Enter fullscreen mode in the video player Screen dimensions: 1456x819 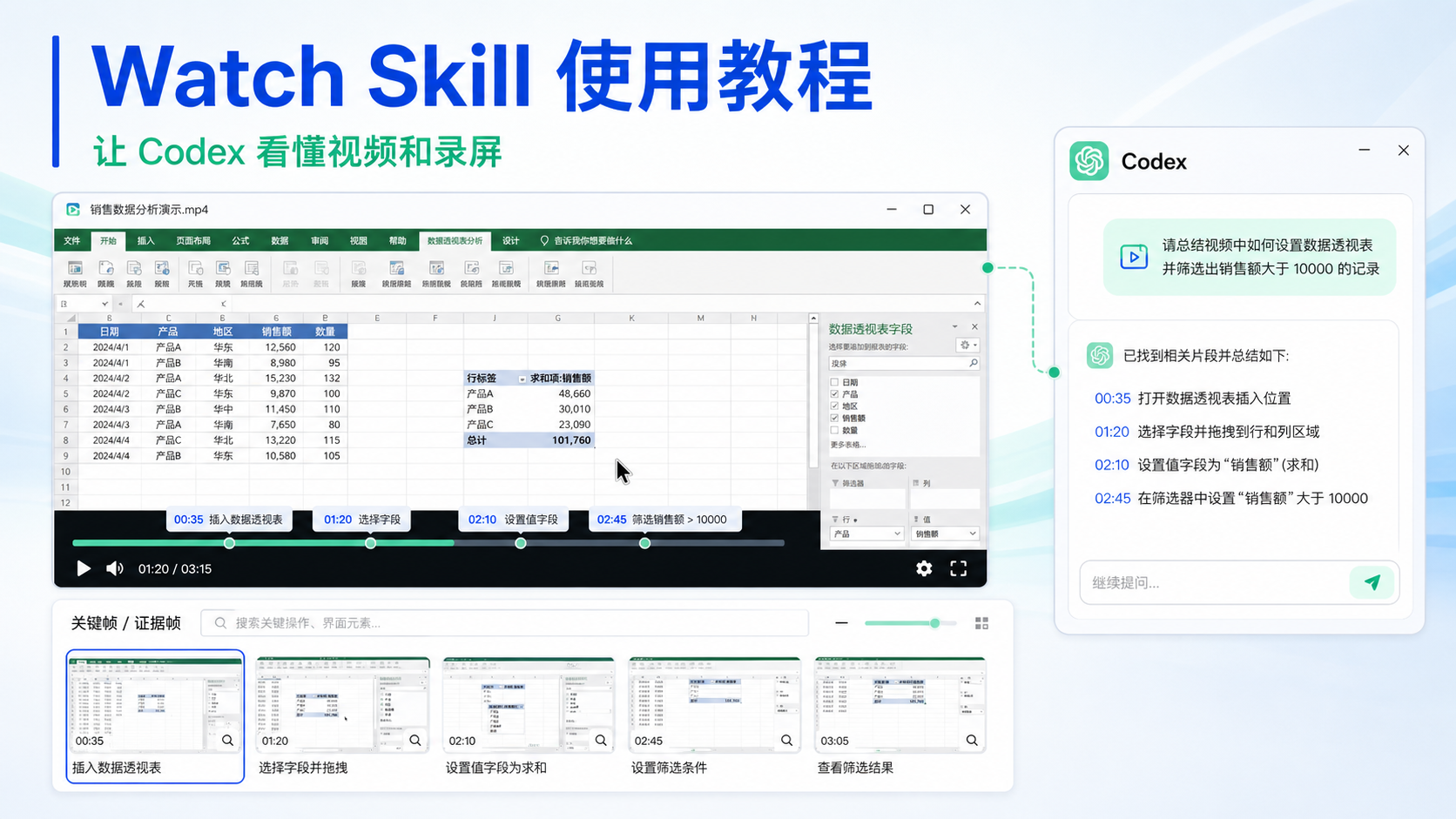959,568
